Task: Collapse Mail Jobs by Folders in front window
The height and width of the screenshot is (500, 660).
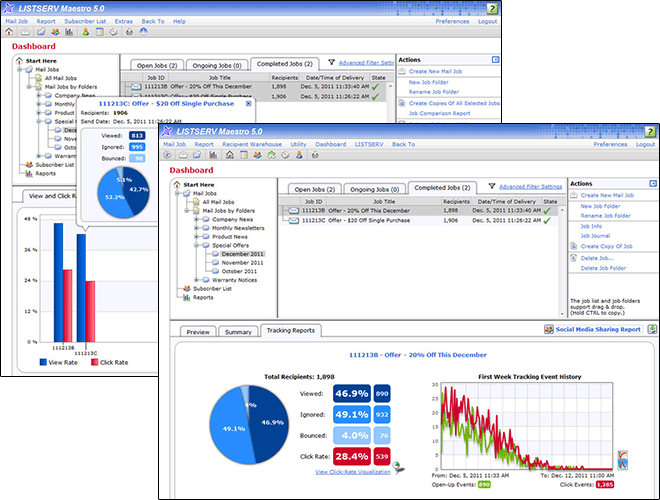Action: click(x=186, y=210)
